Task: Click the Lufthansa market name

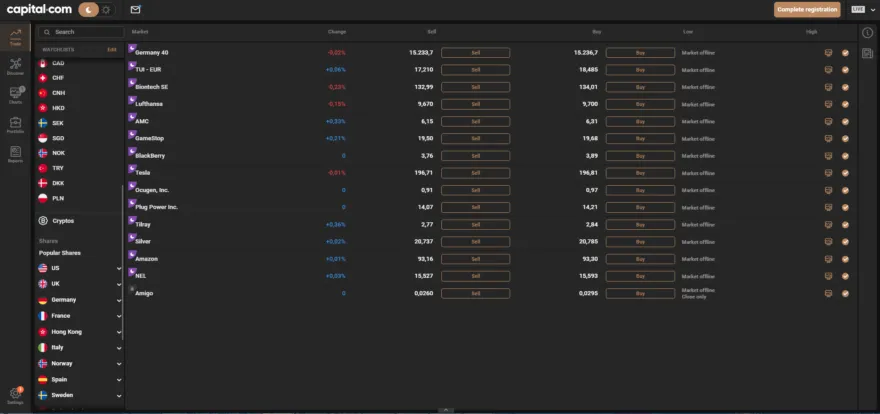Action: pyautogui.click(x=149, y=104)
